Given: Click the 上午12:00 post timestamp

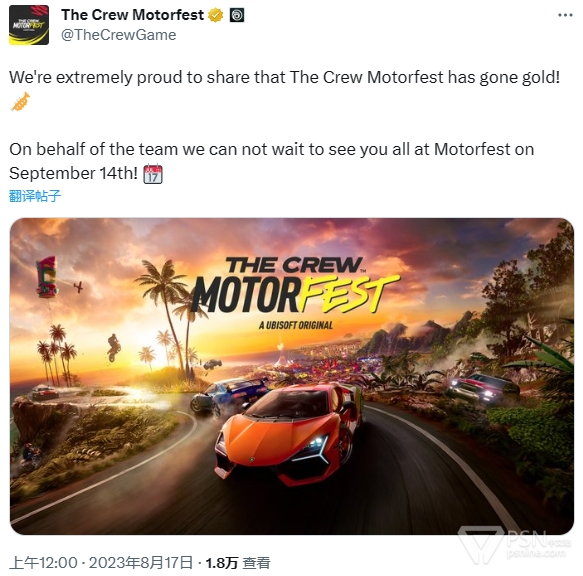Looking at the screenshot, I should point(44,563).
